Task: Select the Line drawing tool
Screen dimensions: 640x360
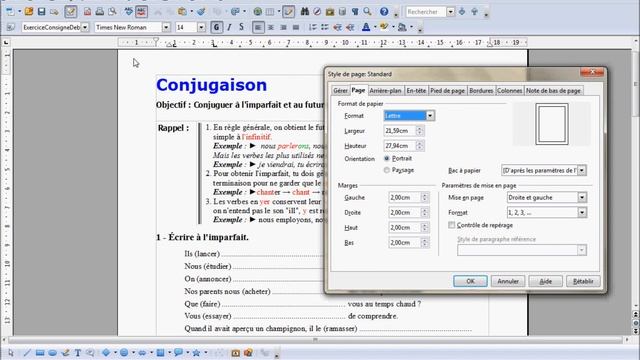Action: click(27, 353)
